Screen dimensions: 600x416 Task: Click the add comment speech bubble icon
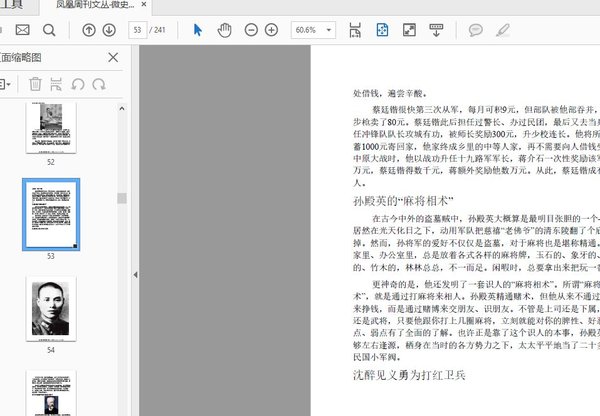[x=476, y=31]
